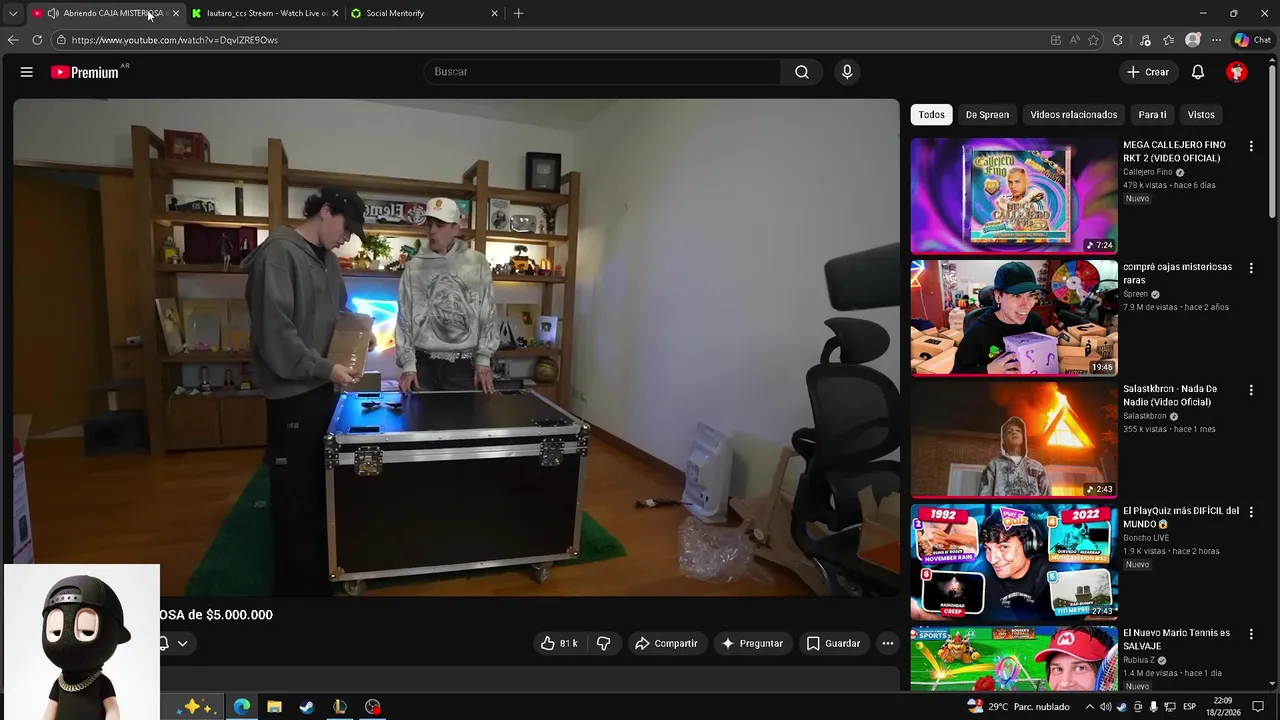Click the Crear button
The image size is (1280, 720).
[x=1148, y=72]
